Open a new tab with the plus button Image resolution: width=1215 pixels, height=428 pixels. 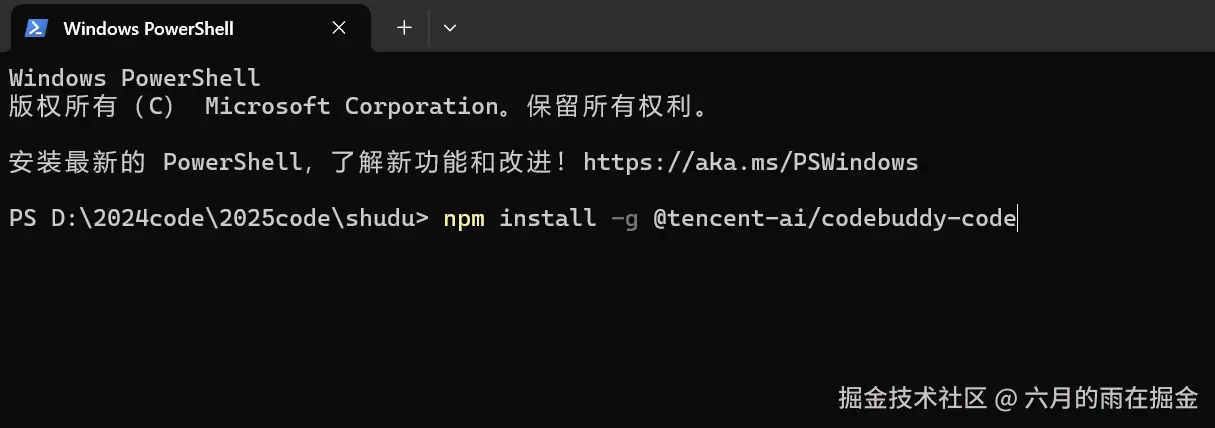click(x=404, y=28)
